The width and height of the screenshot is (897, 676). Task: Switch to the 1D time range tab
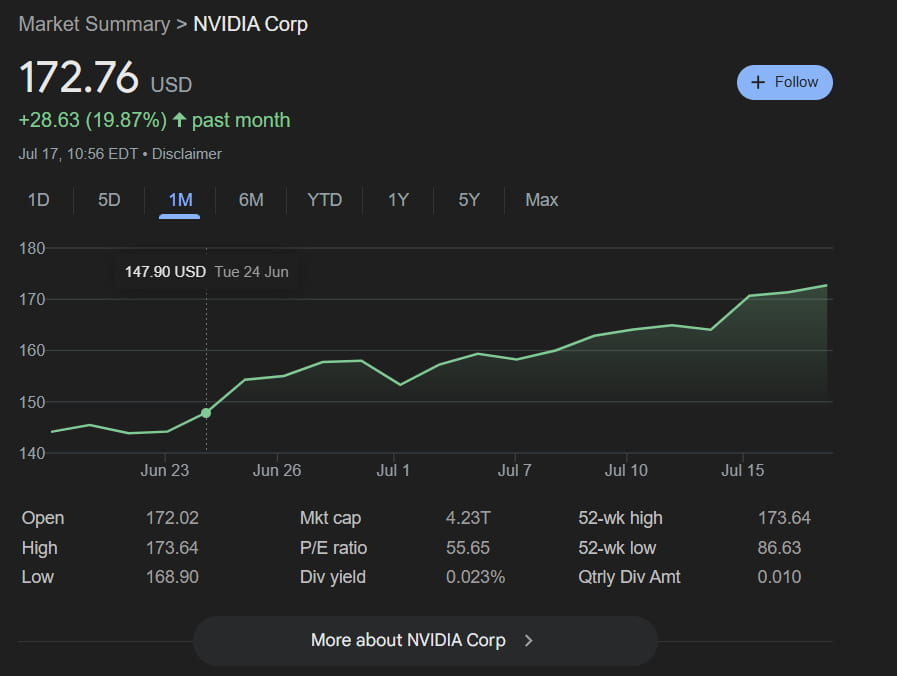click(38, 200)
